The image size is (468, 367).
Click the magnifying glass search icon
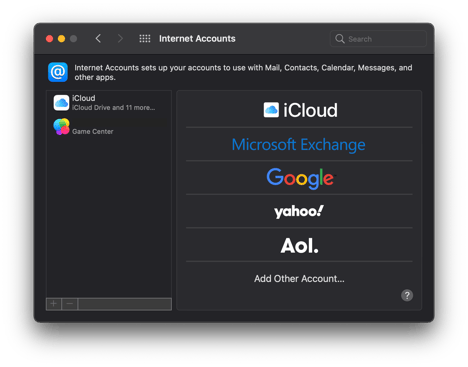point(340,39)
